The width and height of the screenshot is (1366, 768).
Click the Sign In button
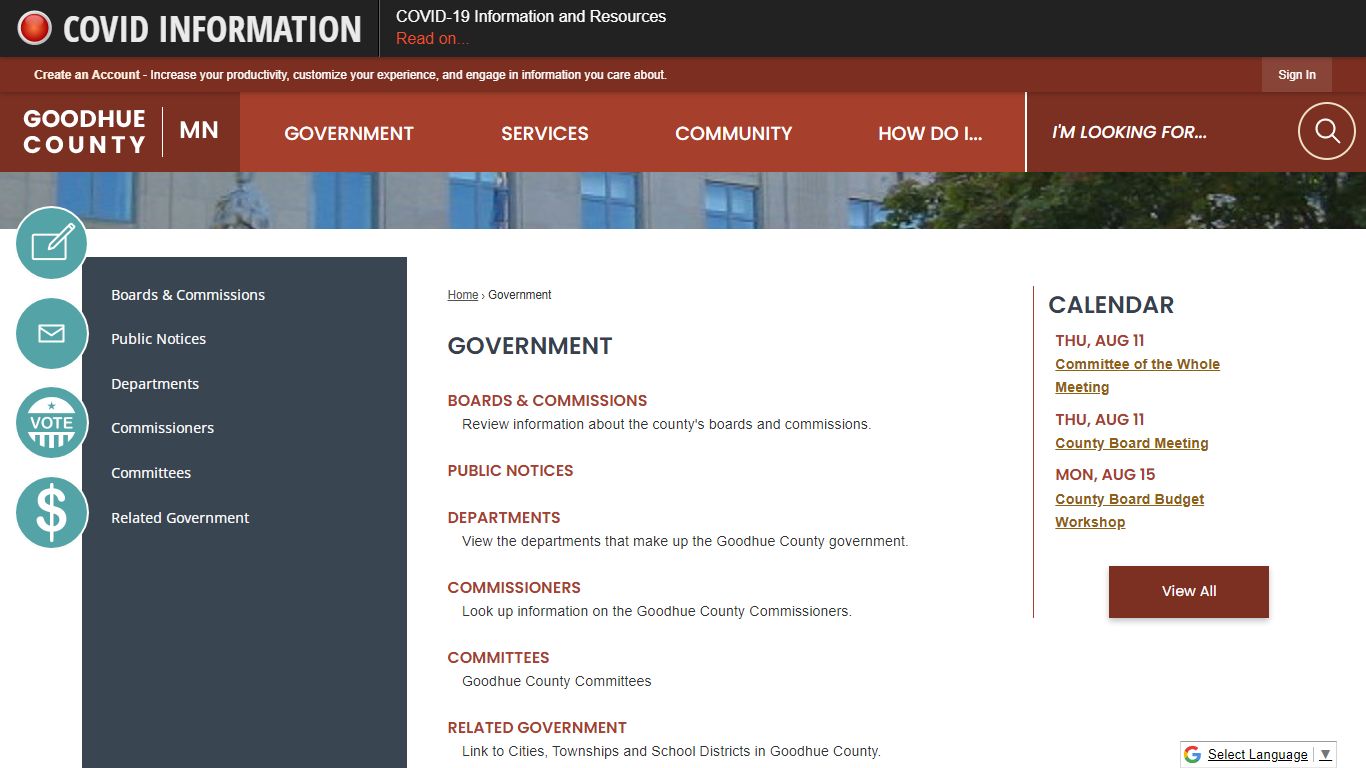click(x=1297, y=75)
